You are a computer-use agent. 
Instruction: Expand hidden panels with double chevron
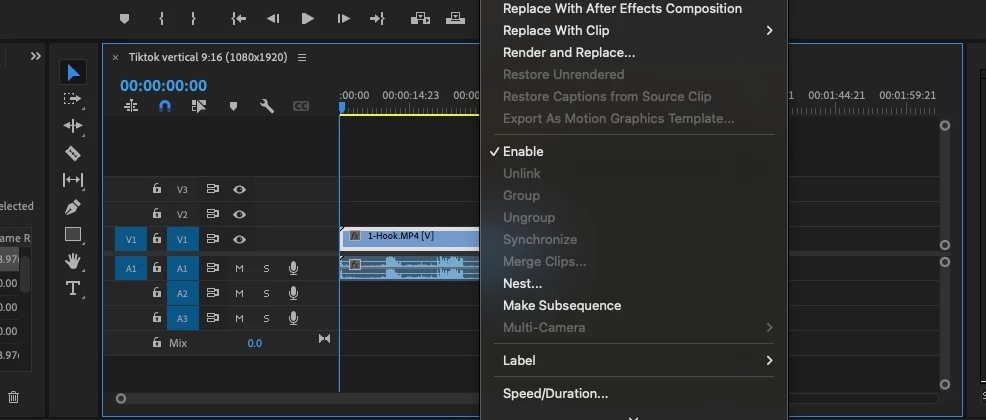tap(36, 56)
